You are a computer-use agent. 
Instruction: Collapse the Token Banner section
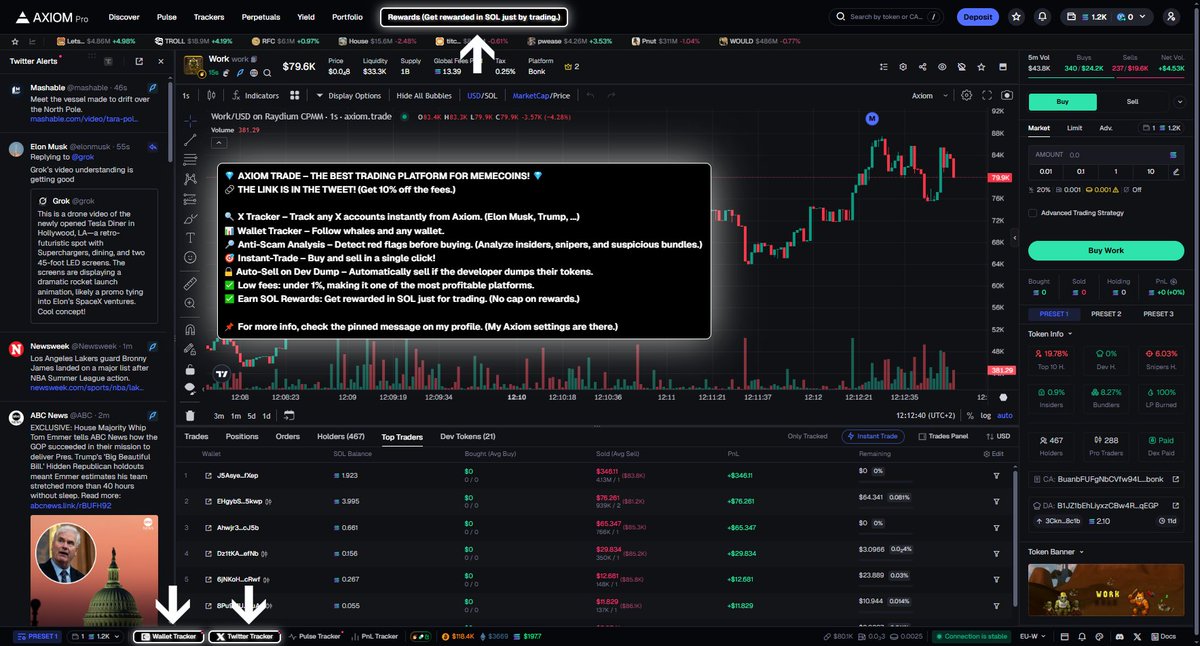pos(1056,551)
